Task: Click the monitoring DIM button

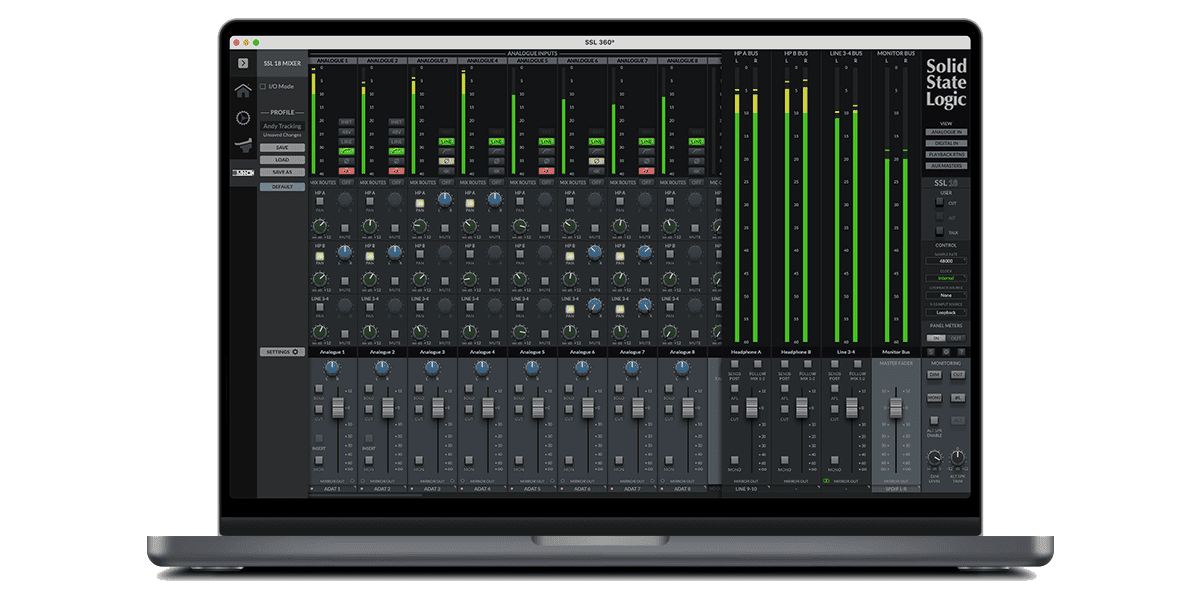Action: point(934,374)
